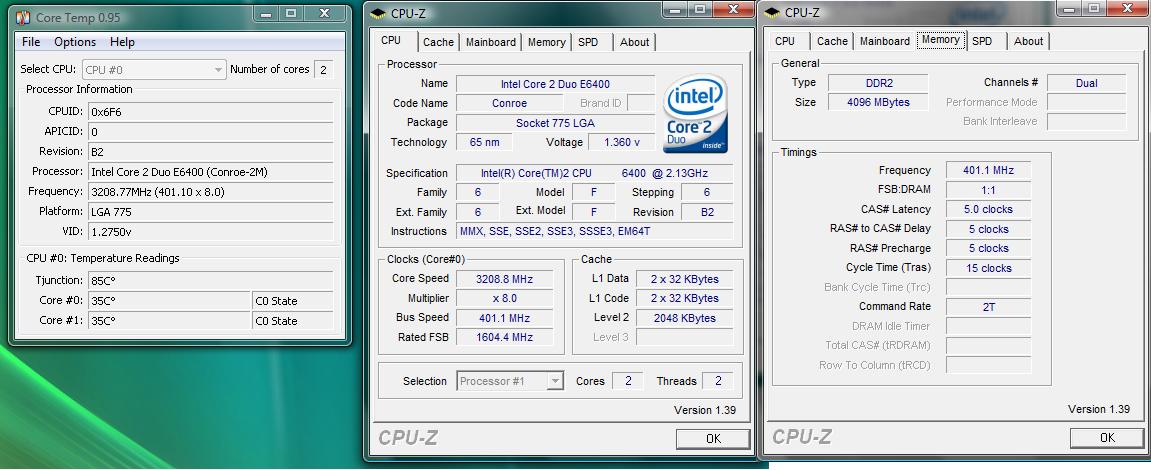
Task: Click Bus Speed value 401.1 MHz
Action: click(504, 318)
